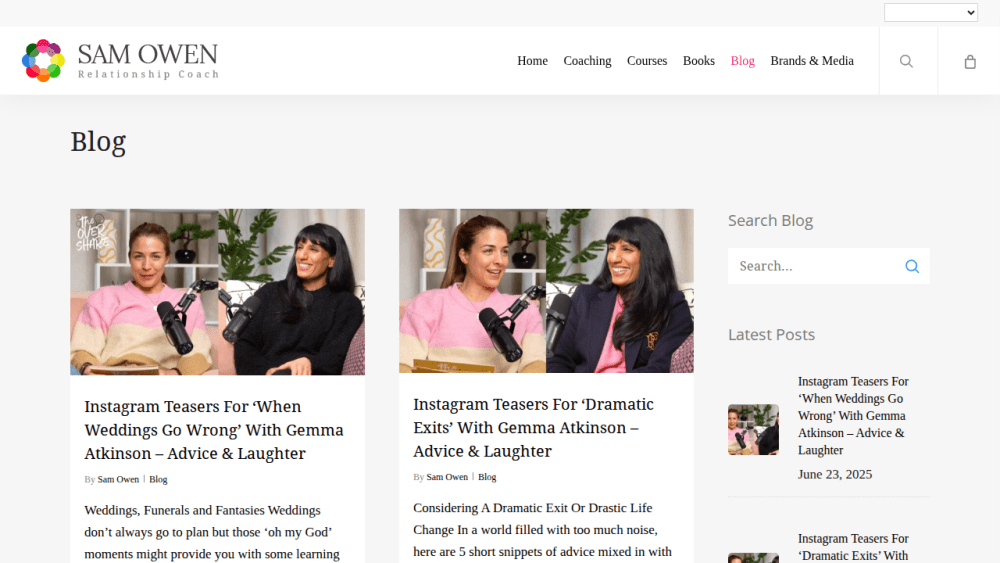Click Sam Owen author link under Dramatic Exits post

(447, 477)
